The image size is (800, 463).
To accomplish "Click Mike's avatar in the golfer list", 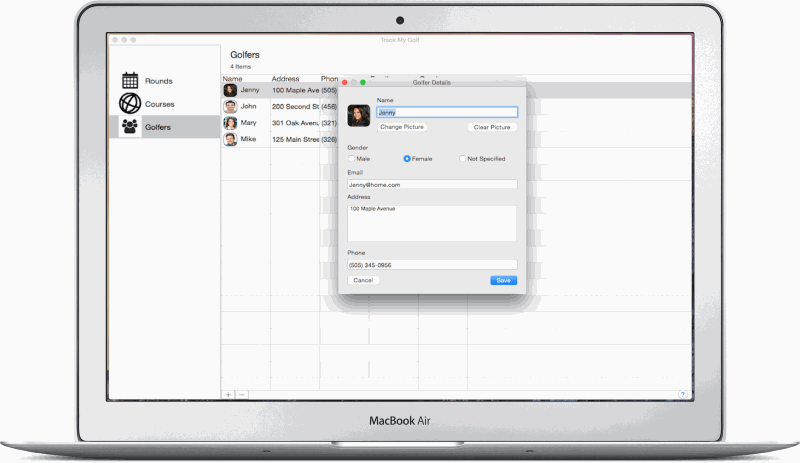I will (230, 140).
